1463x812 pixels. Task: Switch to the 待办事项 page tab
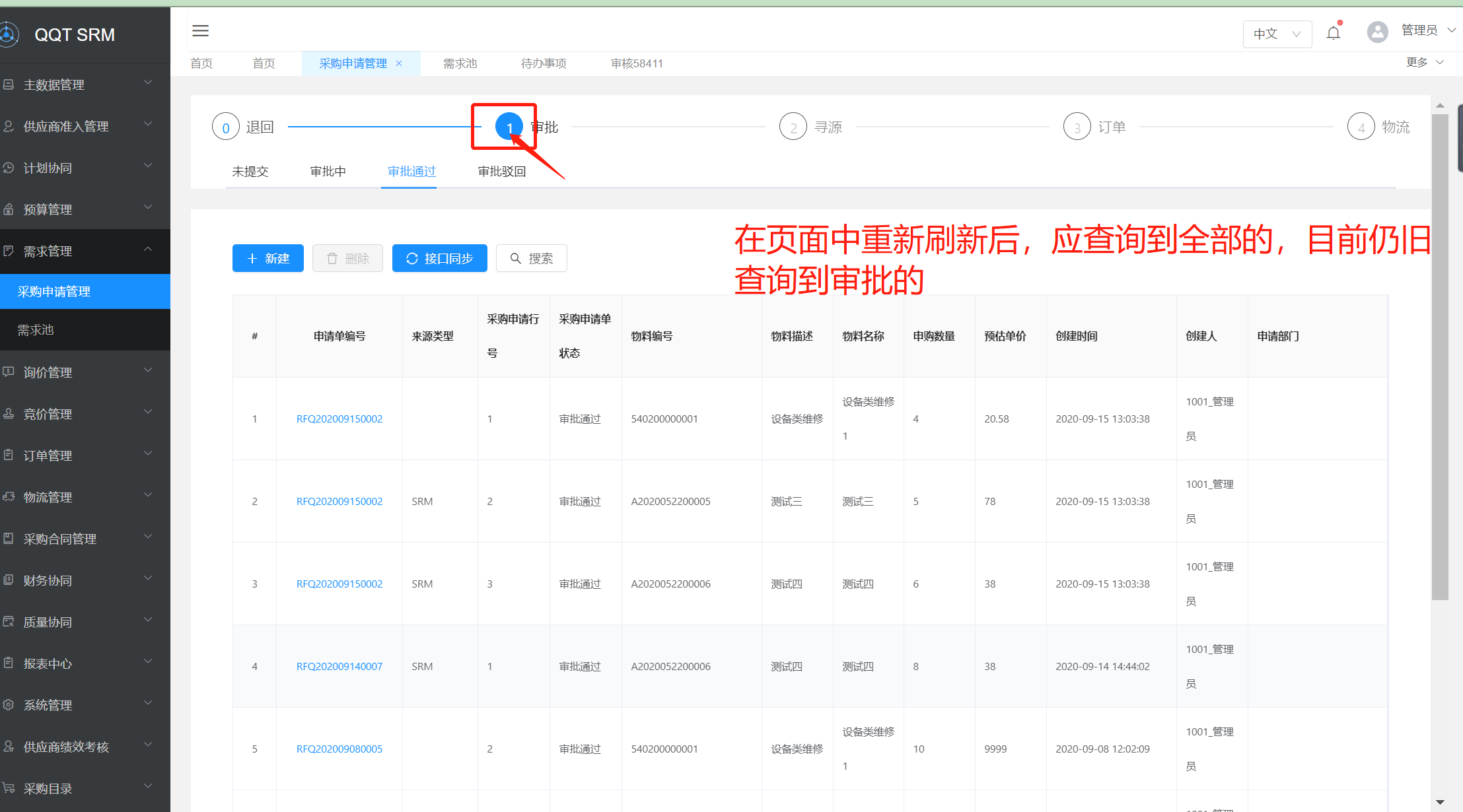pyautogui.click(x=544, y=63)
